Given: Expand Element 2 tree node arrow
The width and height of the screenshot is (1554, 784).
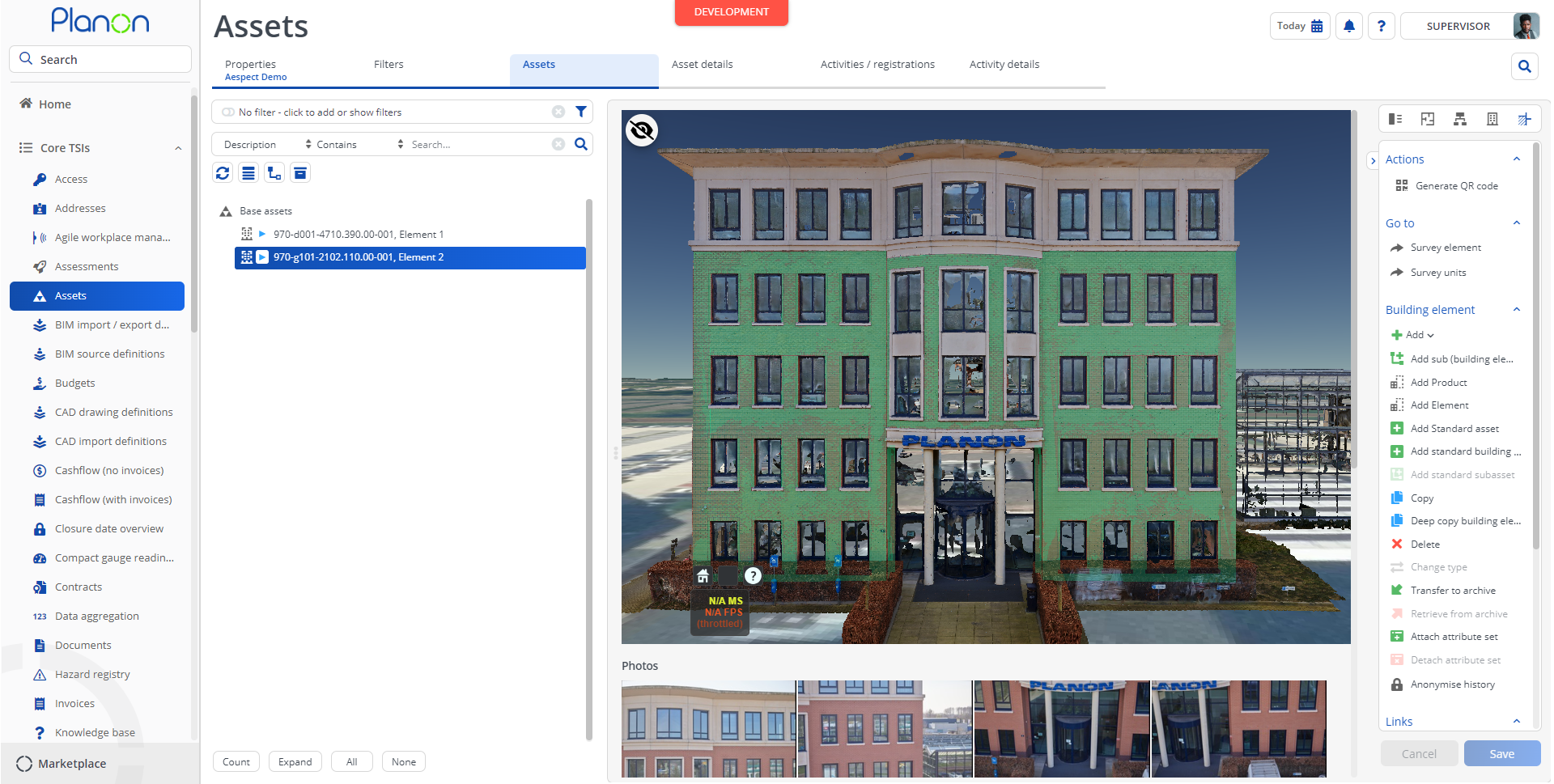Looking at the screenshot, I should coord(262,257).
